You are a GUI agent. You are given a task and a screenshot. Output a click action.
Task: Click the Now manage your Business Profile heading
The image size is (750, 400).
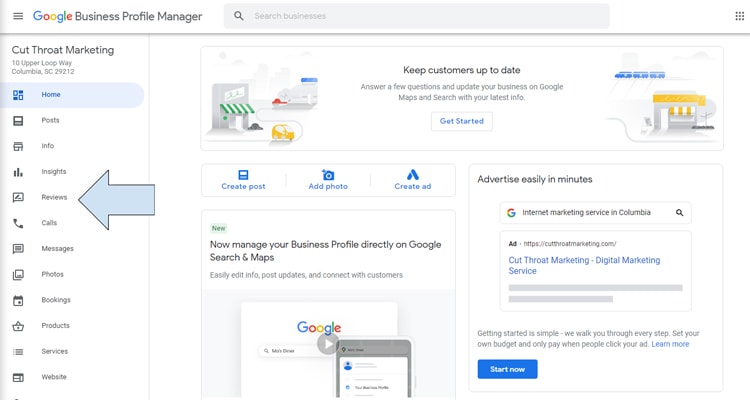pos(325,251)
